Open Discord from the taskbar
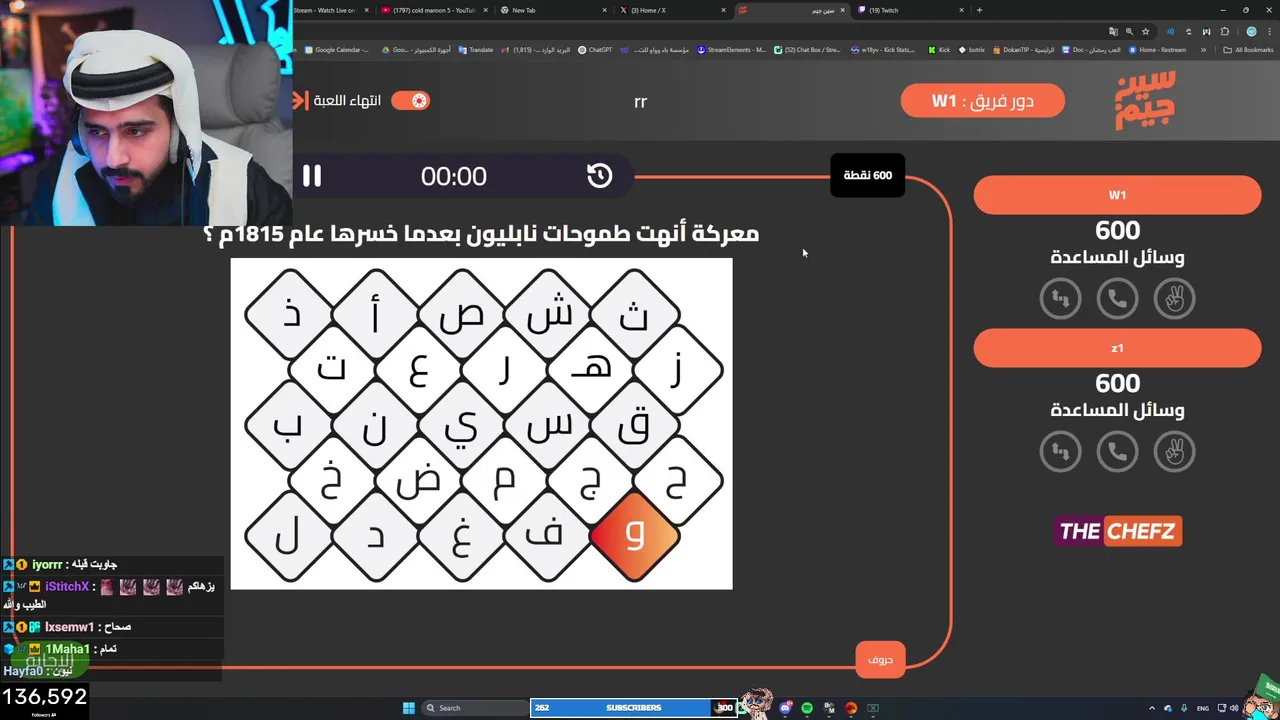 786,708
